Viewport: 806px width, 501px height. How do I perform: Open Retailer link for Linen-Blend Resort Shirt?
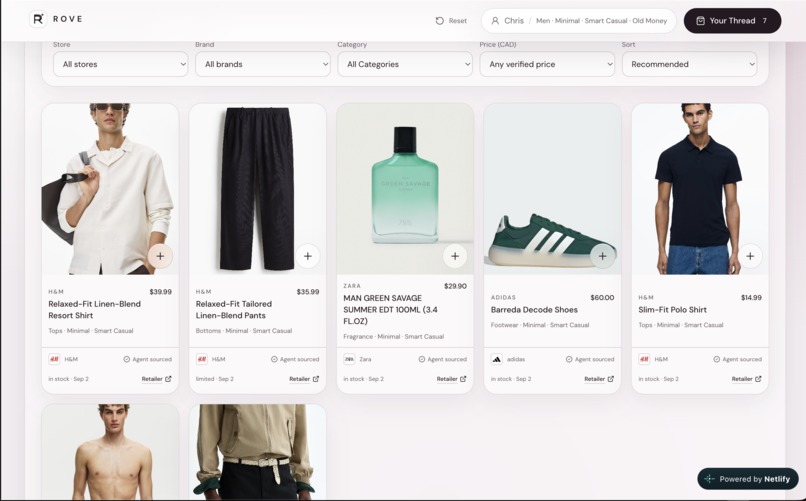tap(156, 379)
